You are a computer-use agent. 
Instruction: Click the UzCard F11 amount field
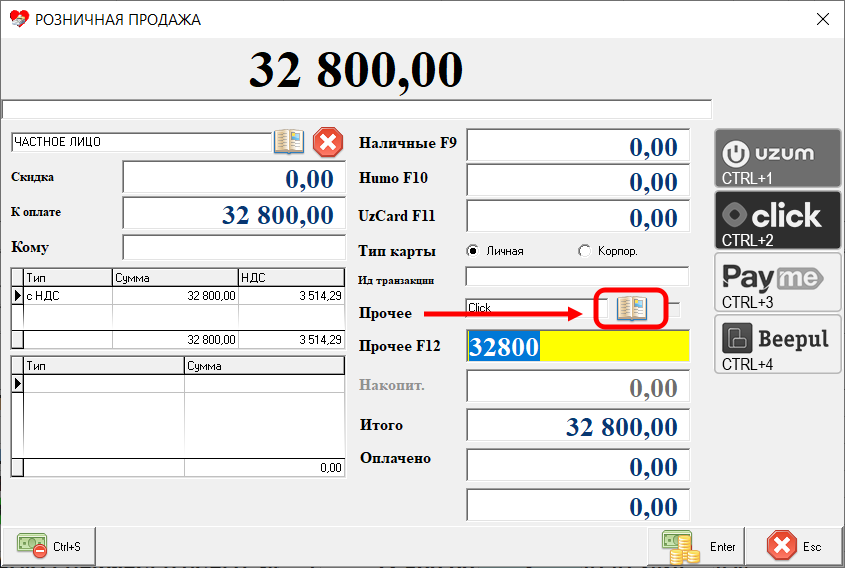[x=578, y=216]
